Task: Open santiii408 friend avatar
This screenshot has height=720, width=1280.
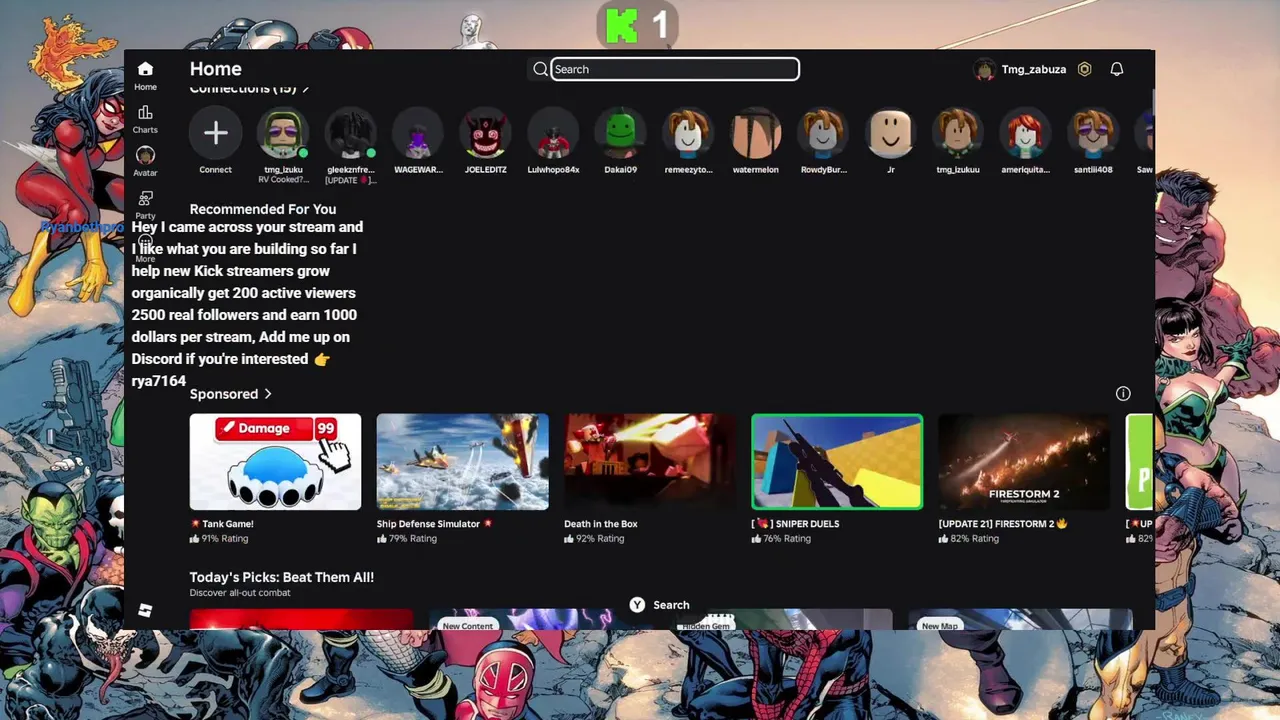Action: (x=1093, y=133)
